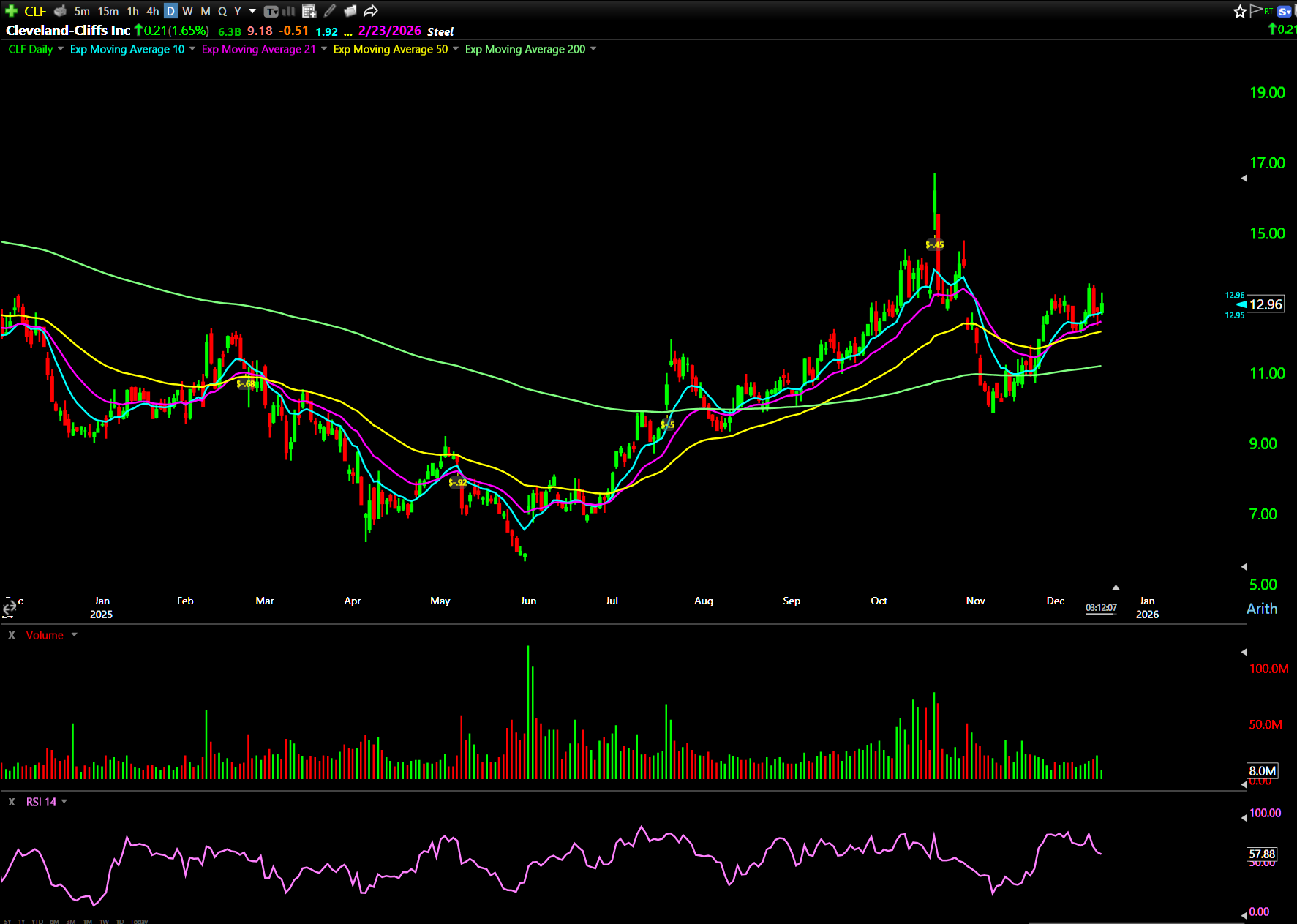Screen dimensions: 1297x924
Task: Click the green plus add-chart icon
Action: 11,11
